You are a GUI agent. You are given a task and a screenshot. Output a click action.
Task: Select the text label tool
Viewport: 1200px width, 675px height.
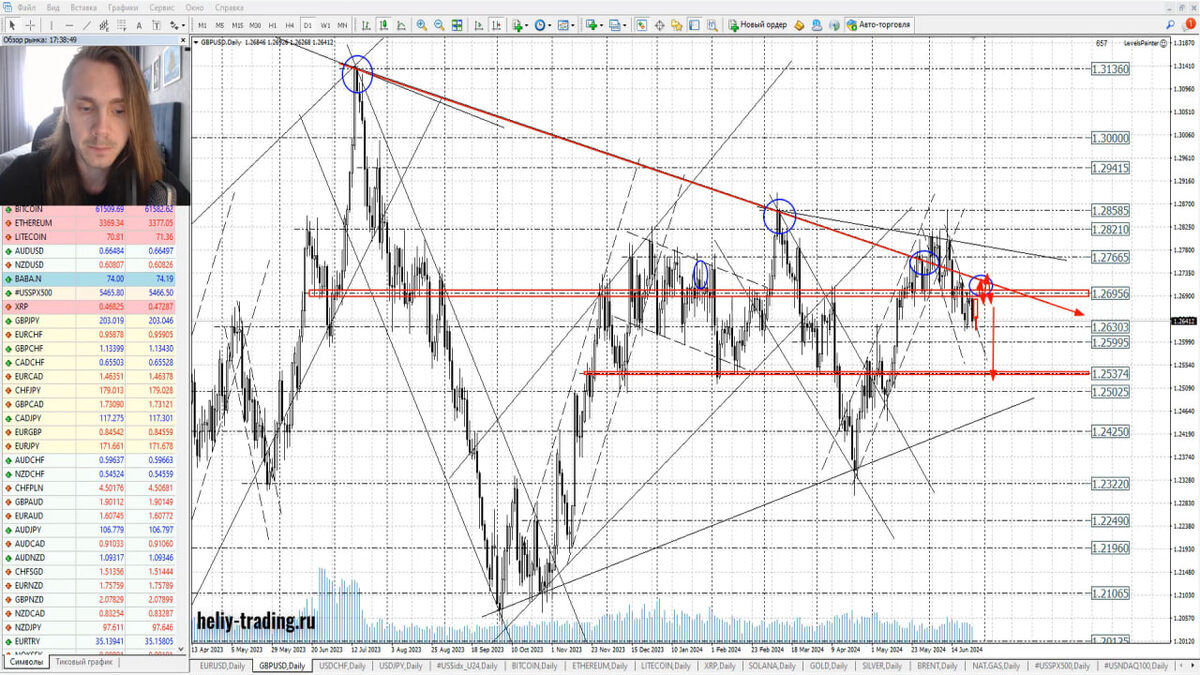[157, 24]
